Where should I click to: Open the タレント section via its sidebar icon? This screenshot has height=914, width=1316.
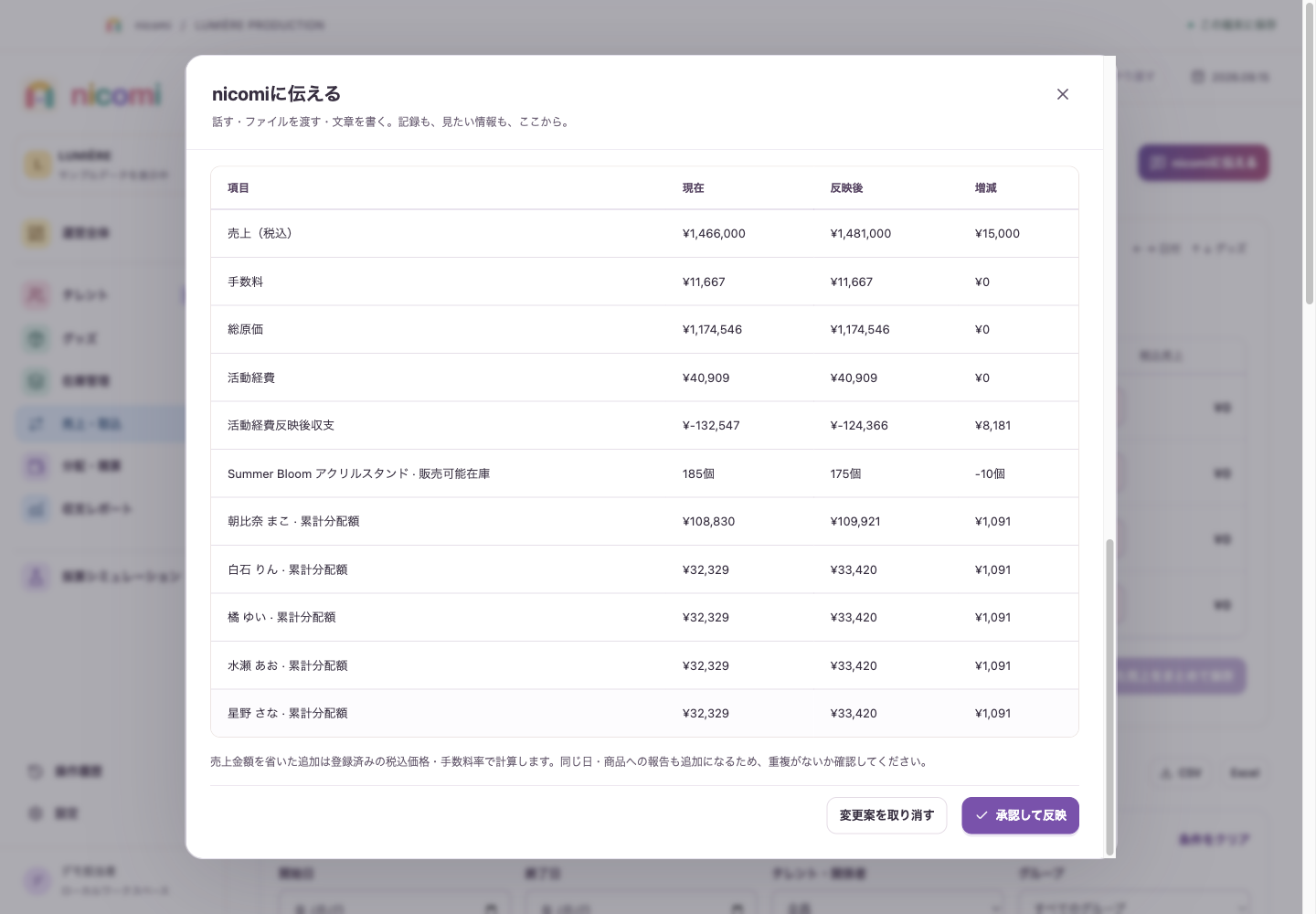(x=36, y=294)
